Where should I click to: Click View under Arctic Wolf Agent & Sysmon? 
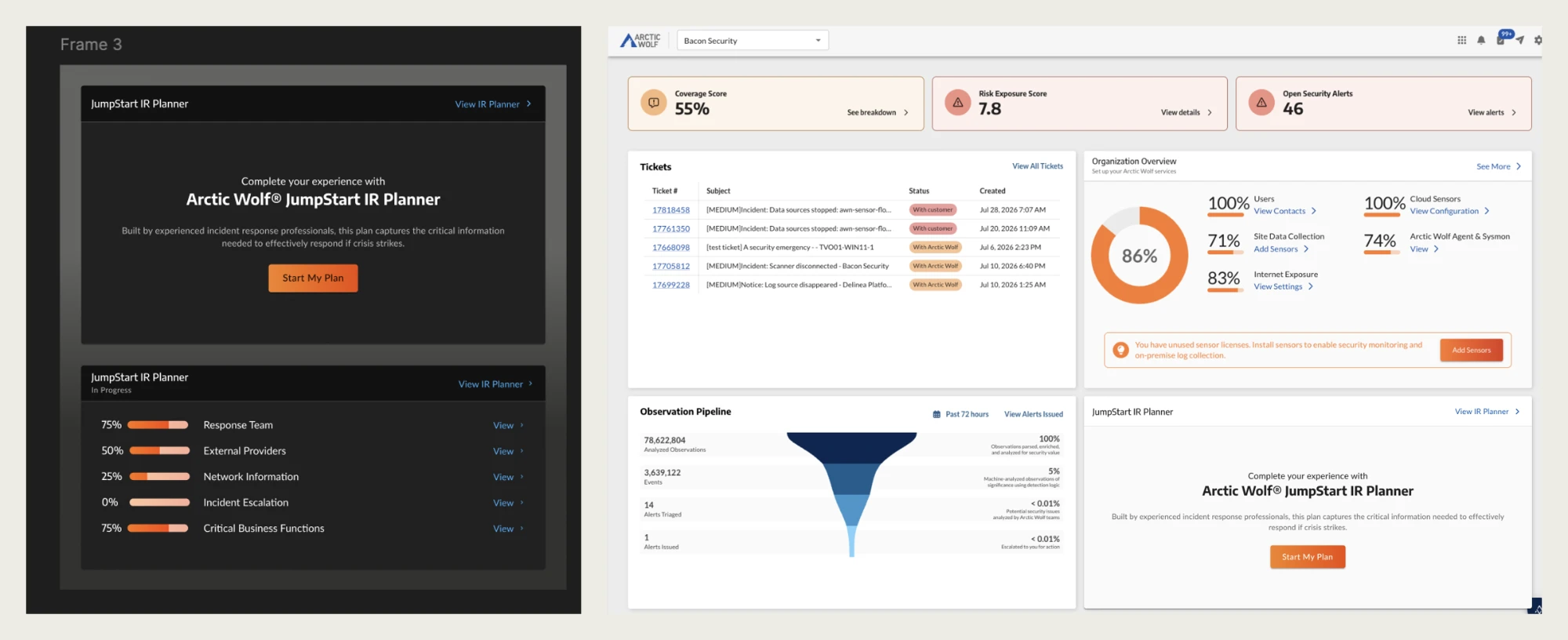point(1419,249)
